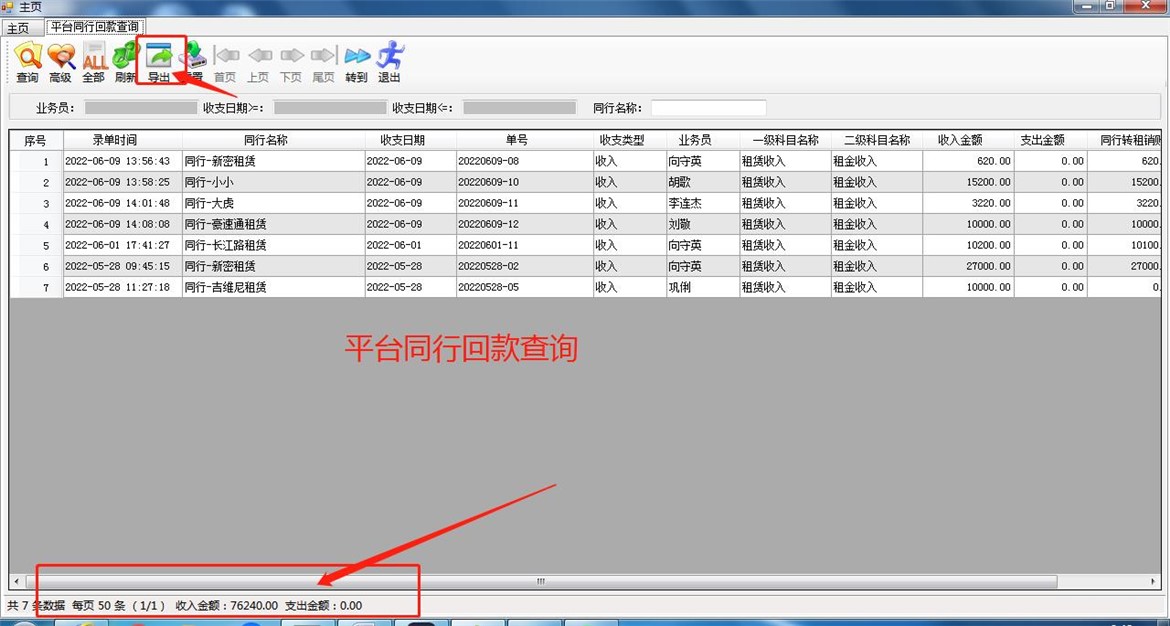Click order number 20220609-08

point(525,161)
